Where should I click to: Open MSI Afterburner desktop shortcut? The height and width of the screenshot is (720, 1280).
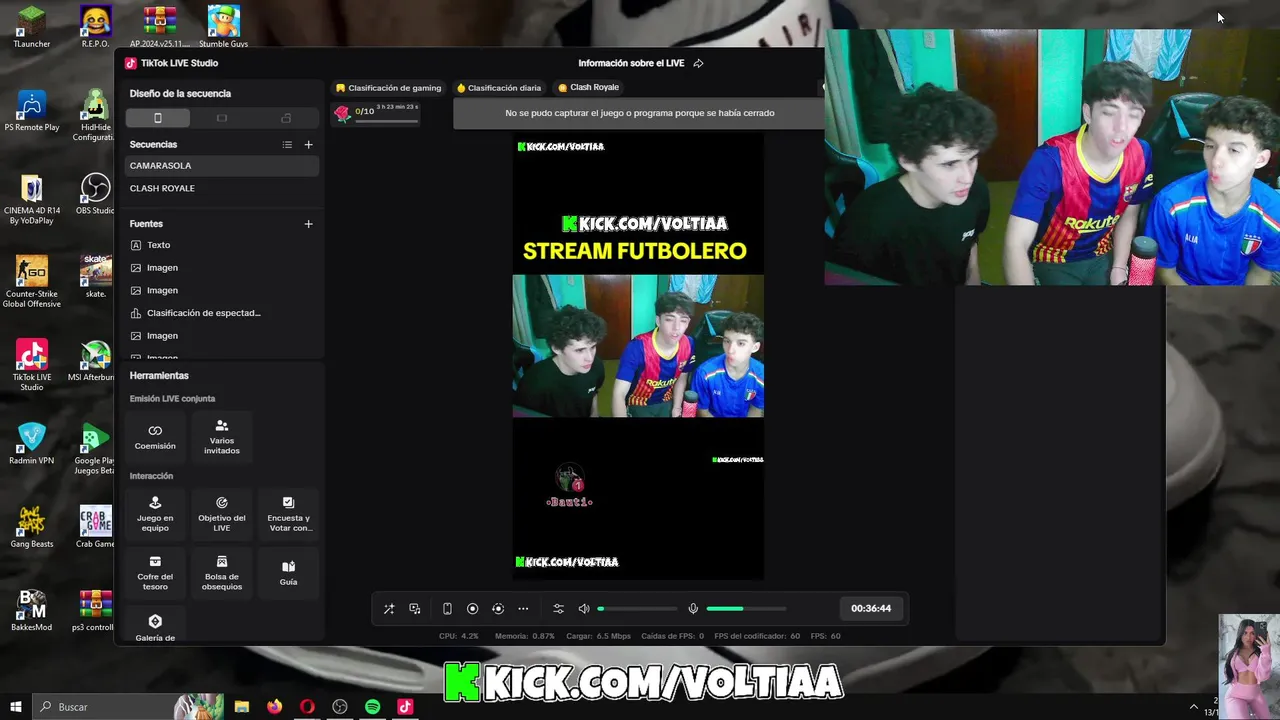click(x=95, y=361)
